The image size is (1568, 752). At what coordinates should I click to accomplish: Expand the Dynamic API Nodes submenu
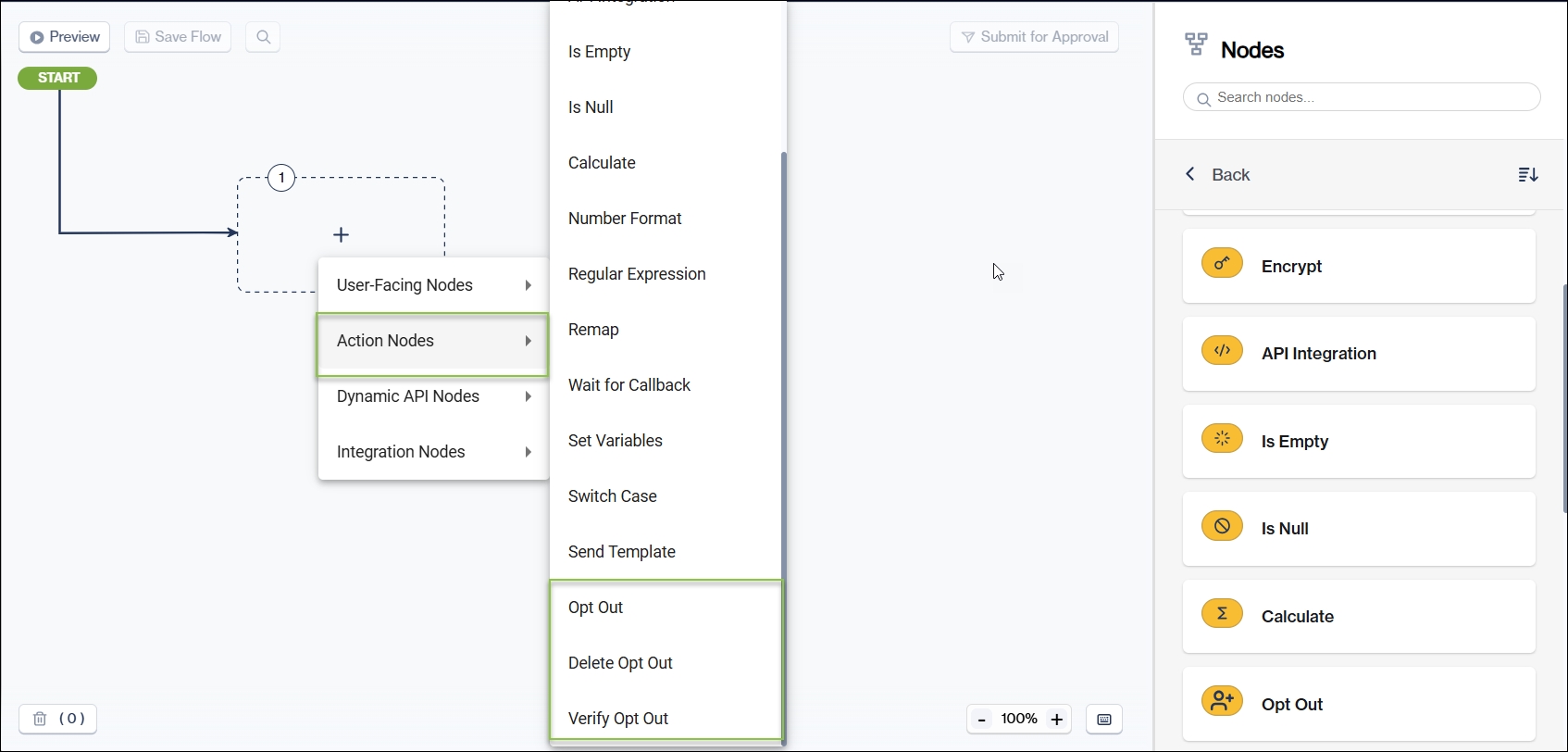[x=433, y=396]
